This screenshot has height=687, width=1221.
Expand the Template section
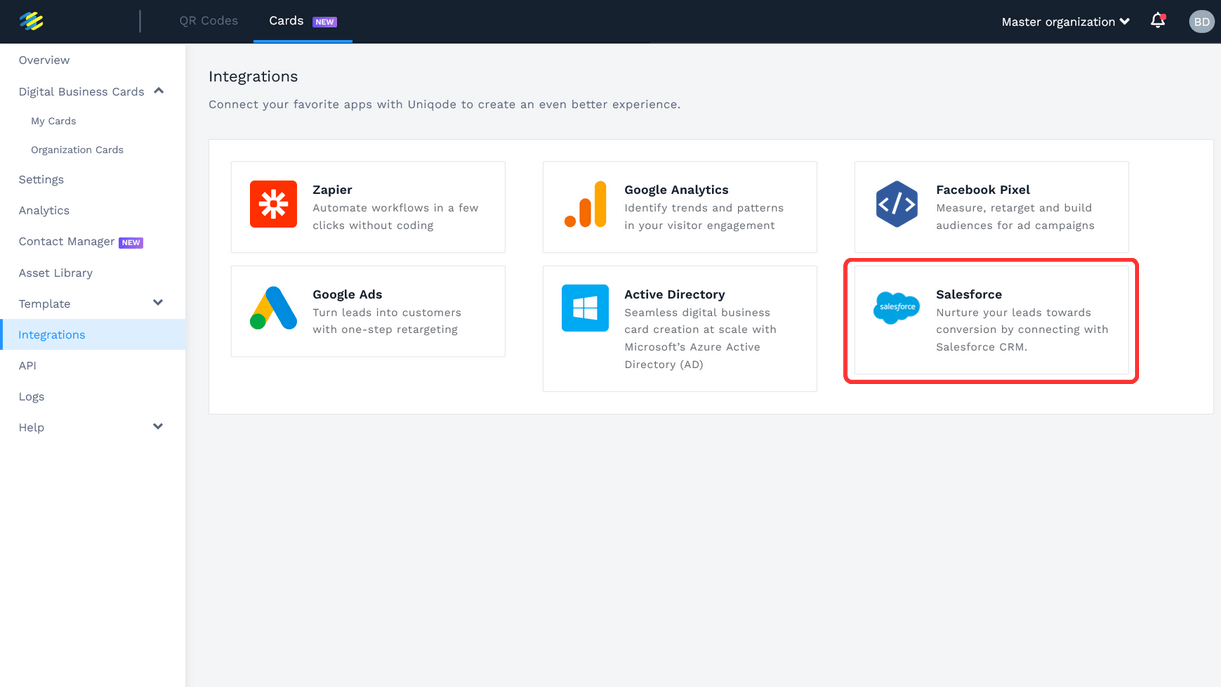(x=158, y=303)
